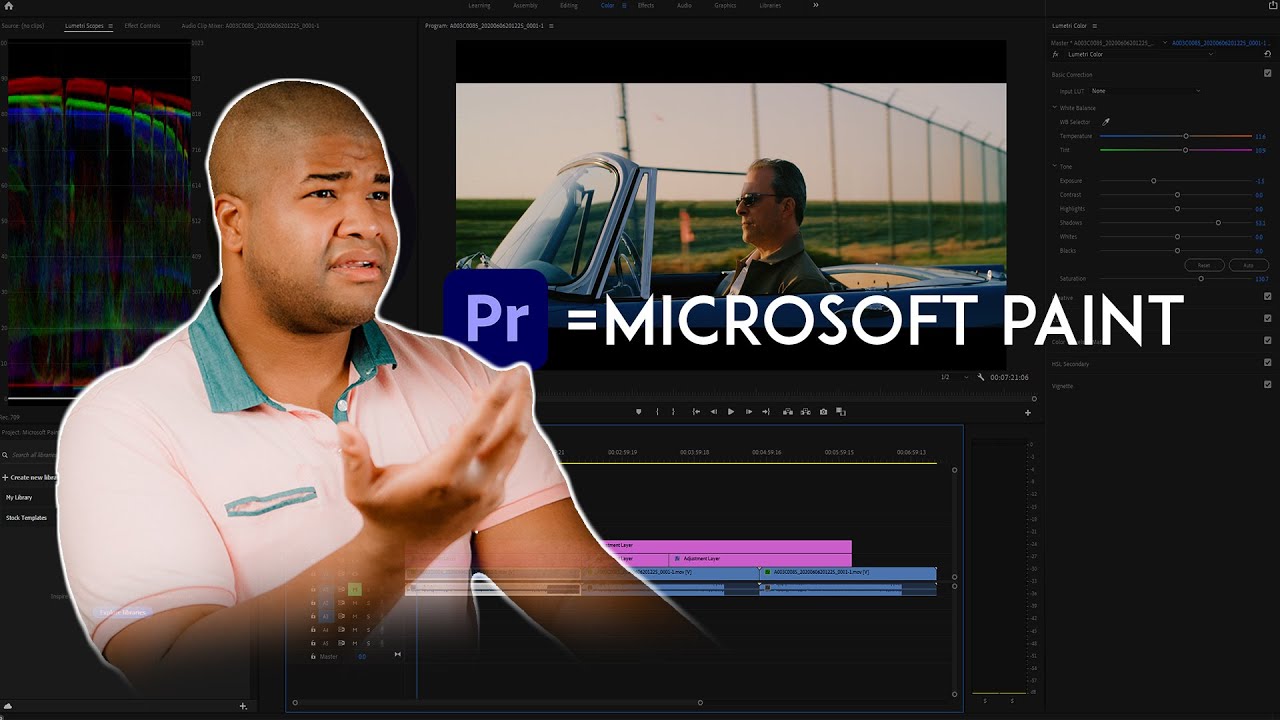Pick the WB Selector eyedropper
The image size is (1280, 720).
[x=1106, y=122]
